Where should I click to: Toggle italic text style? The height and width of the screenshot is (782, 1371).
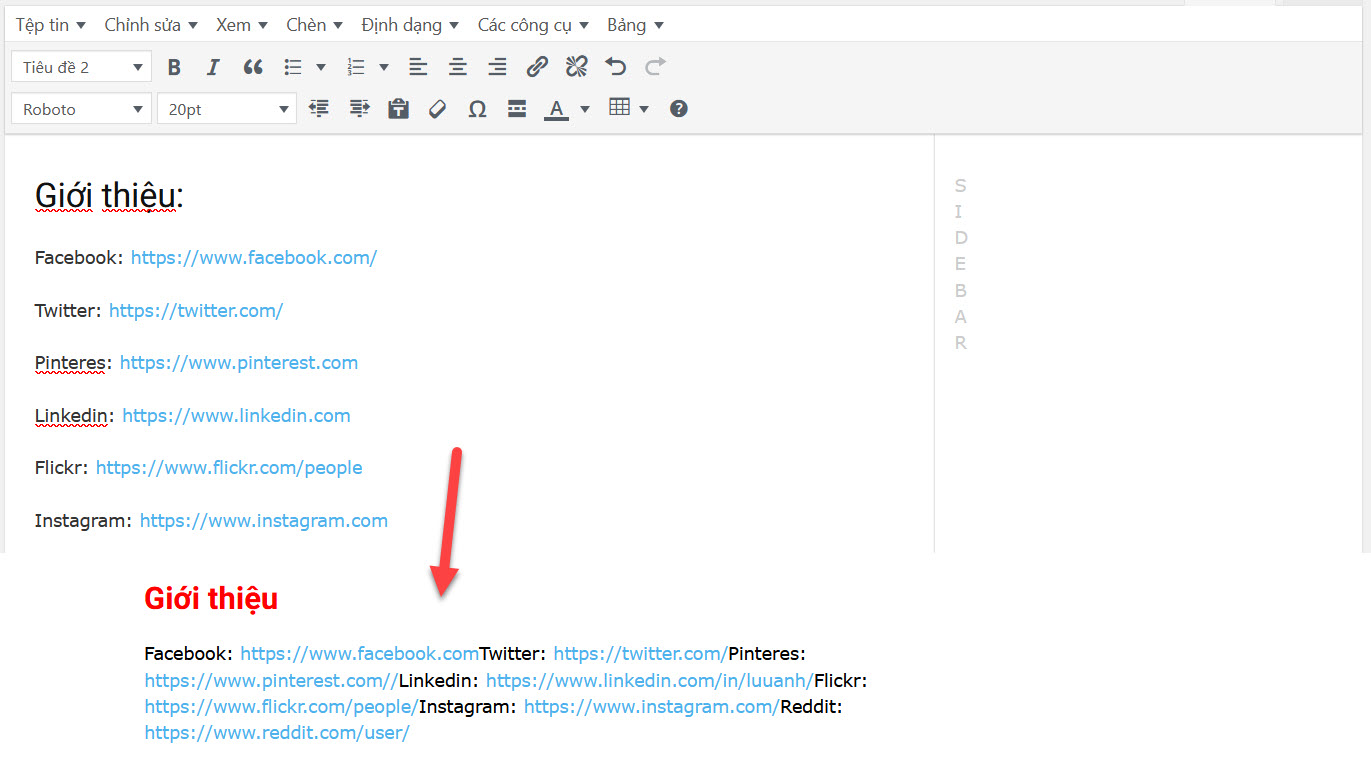pyautogui.click(x=212, y=67)
